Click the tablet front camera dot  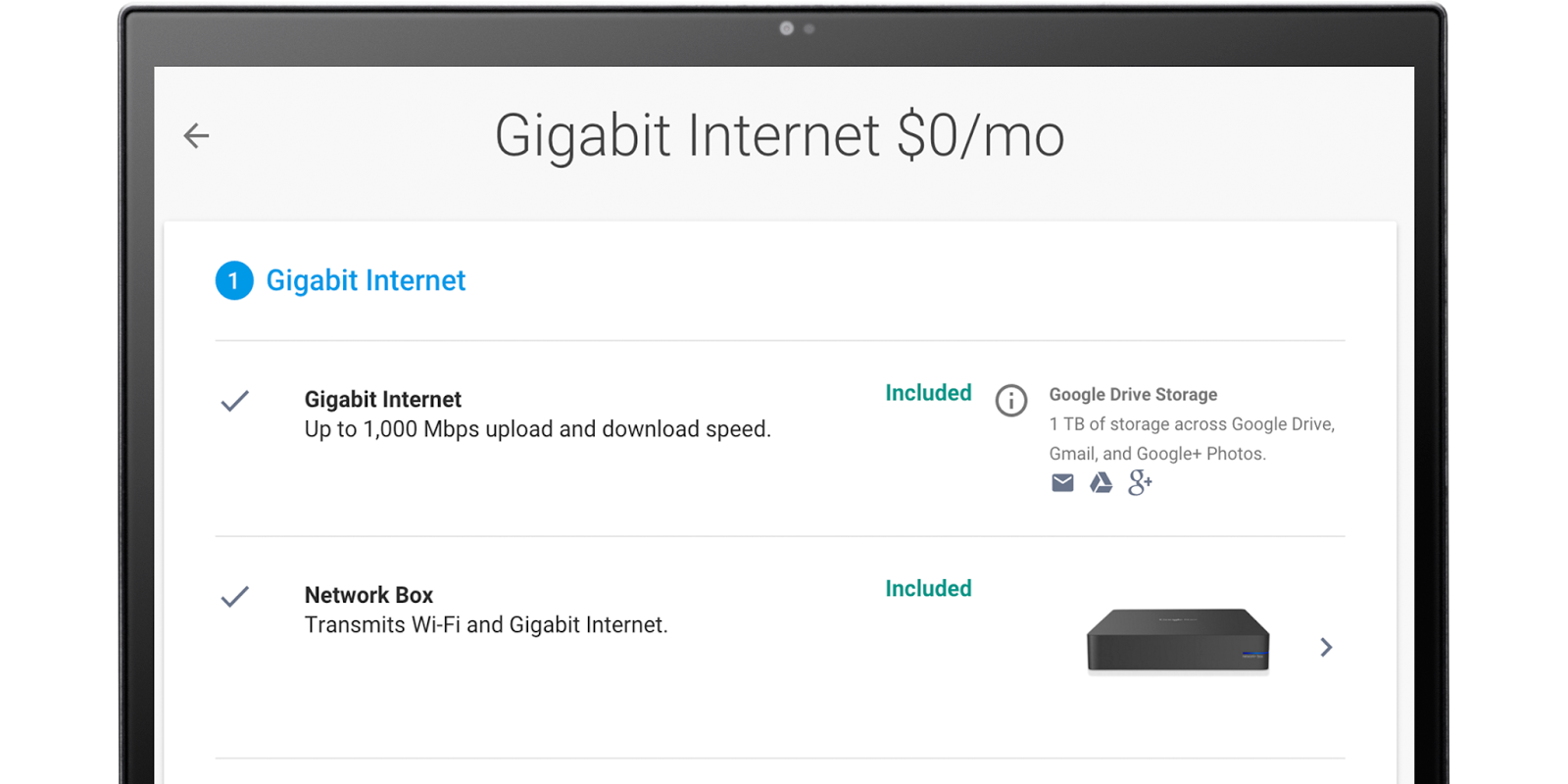pos(786,28)
